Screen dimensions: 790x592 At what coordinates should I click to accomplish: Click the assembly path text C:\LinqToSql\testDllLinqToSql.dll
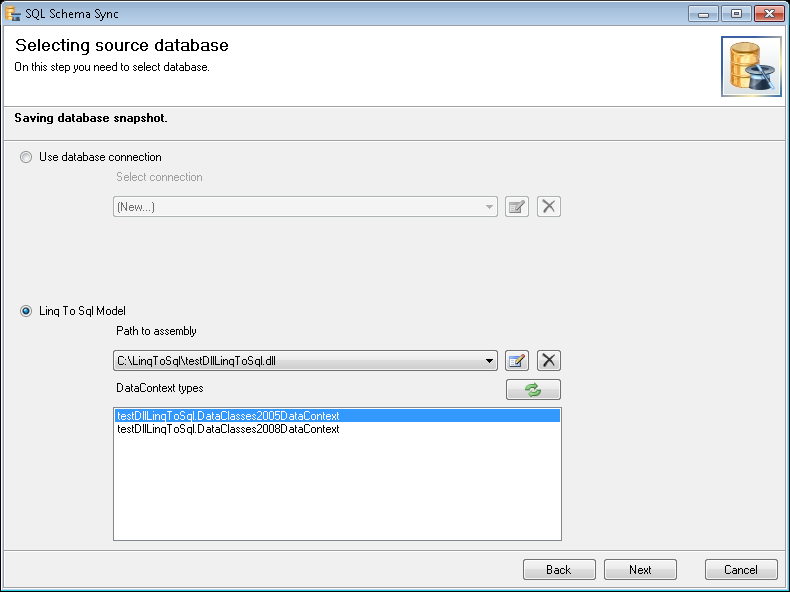click(x=196, y=361)
